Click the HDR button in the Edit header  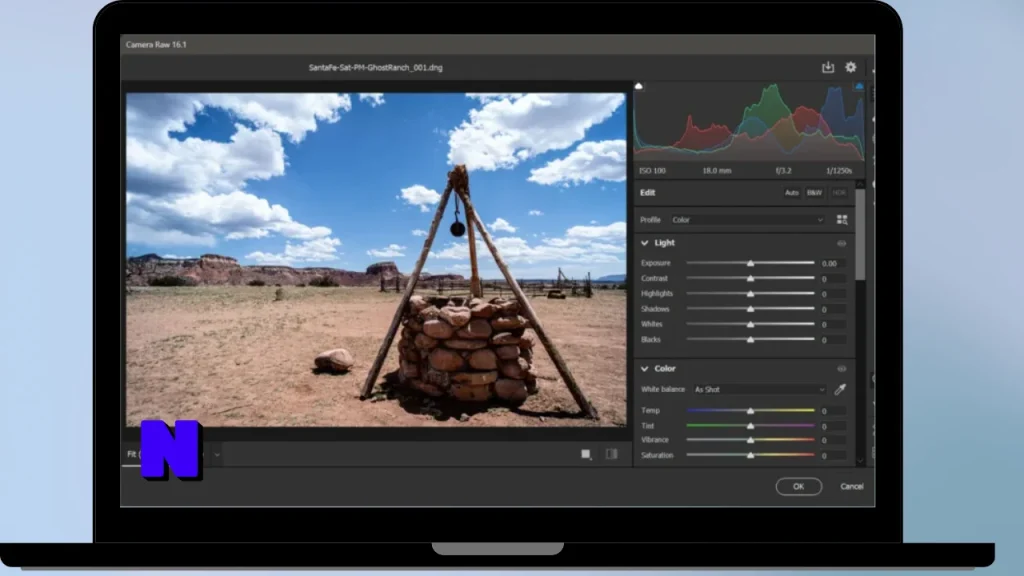click(839, 193)
